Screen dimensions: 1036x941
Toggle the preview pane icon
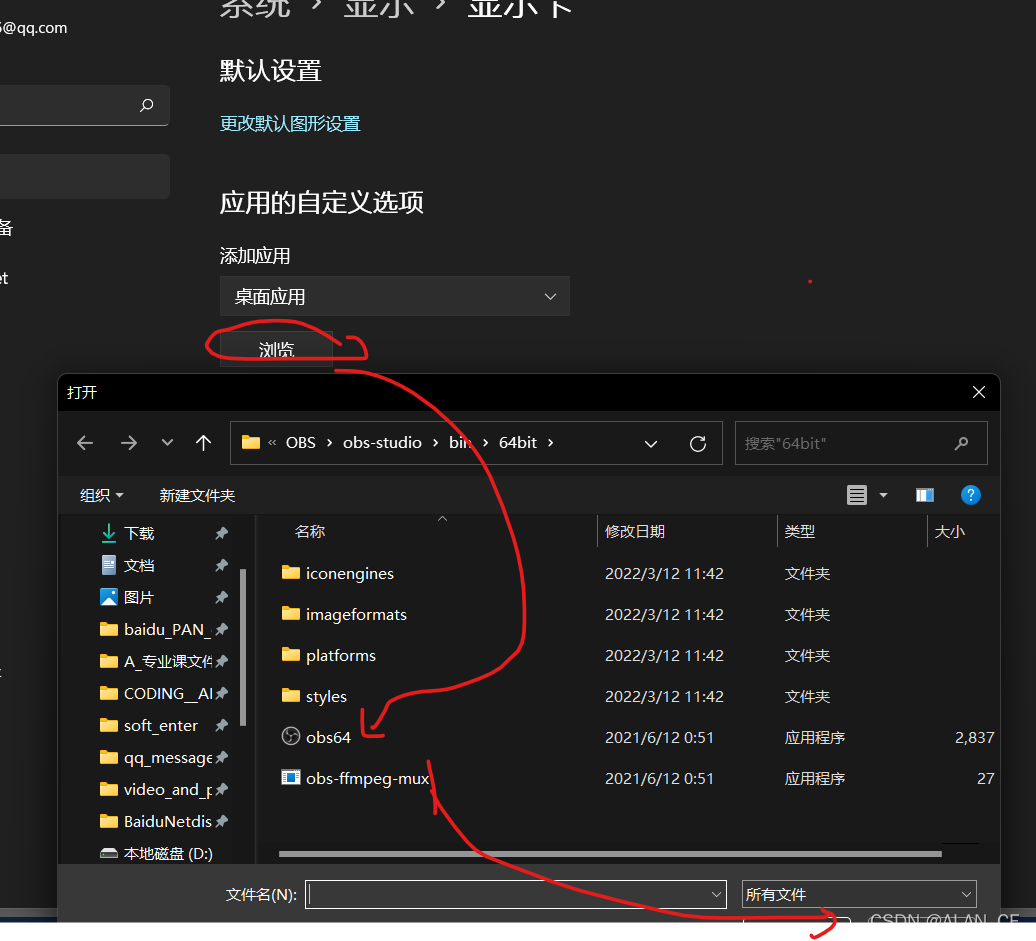924,494
